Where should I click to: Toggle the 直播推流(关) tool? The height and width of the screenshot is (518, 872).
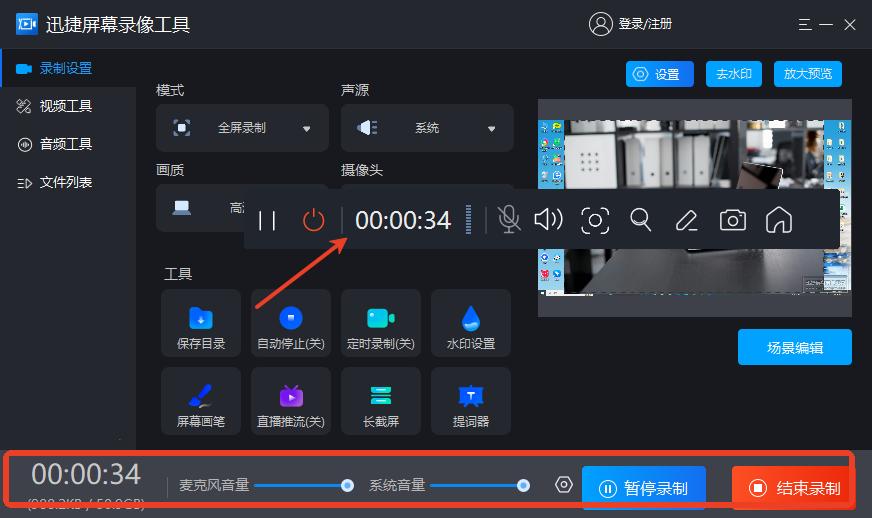tap(291, 401)
